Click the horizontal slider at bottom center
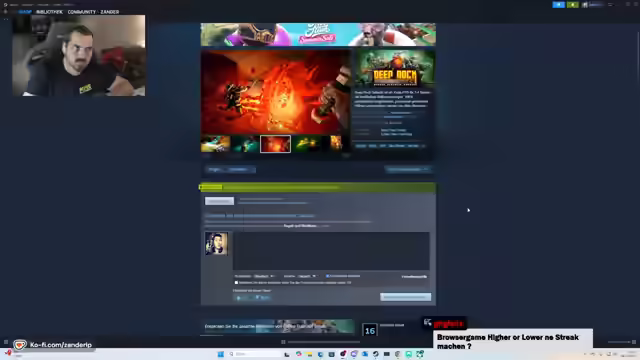 point(324,342)
